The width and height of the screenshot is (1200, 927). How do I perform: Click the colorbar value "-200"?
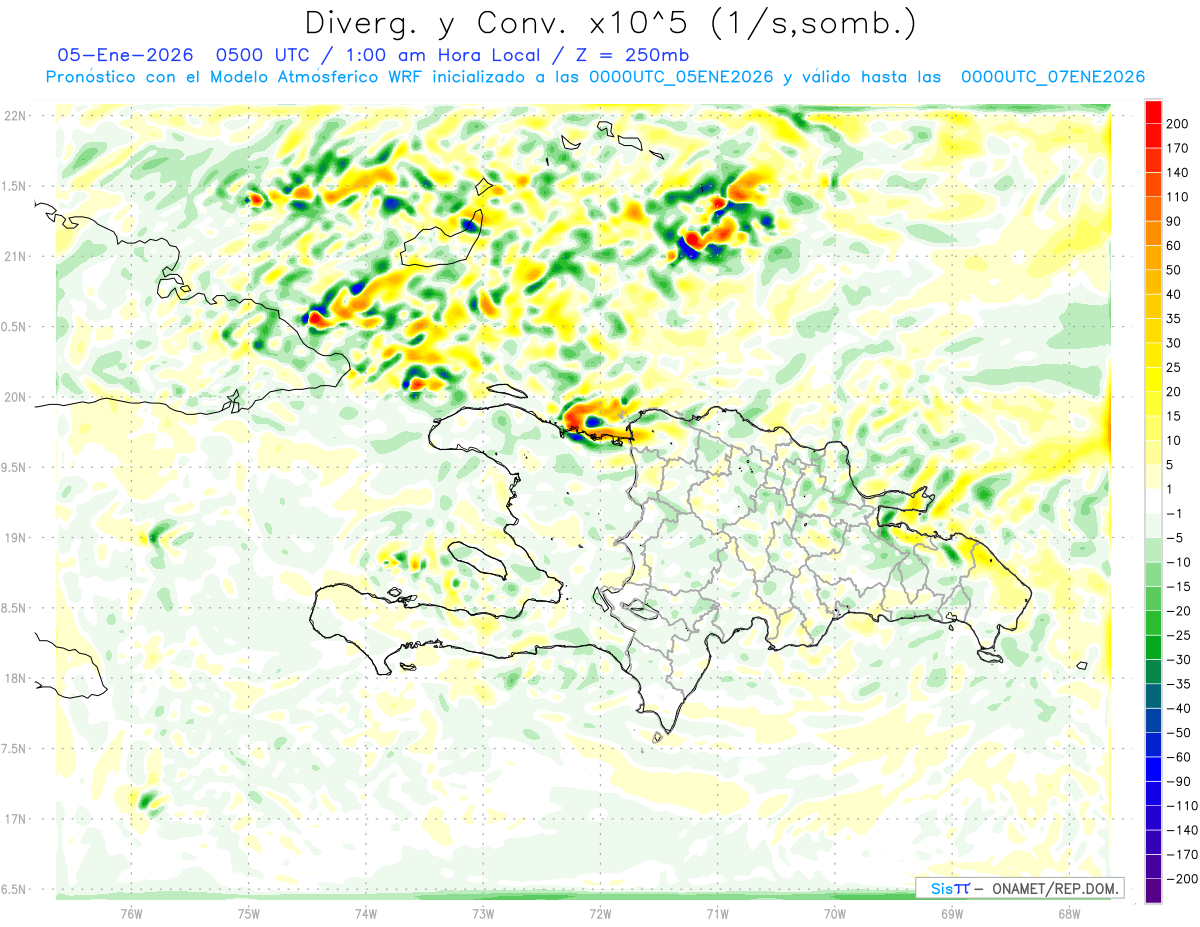coord(1182,879)
